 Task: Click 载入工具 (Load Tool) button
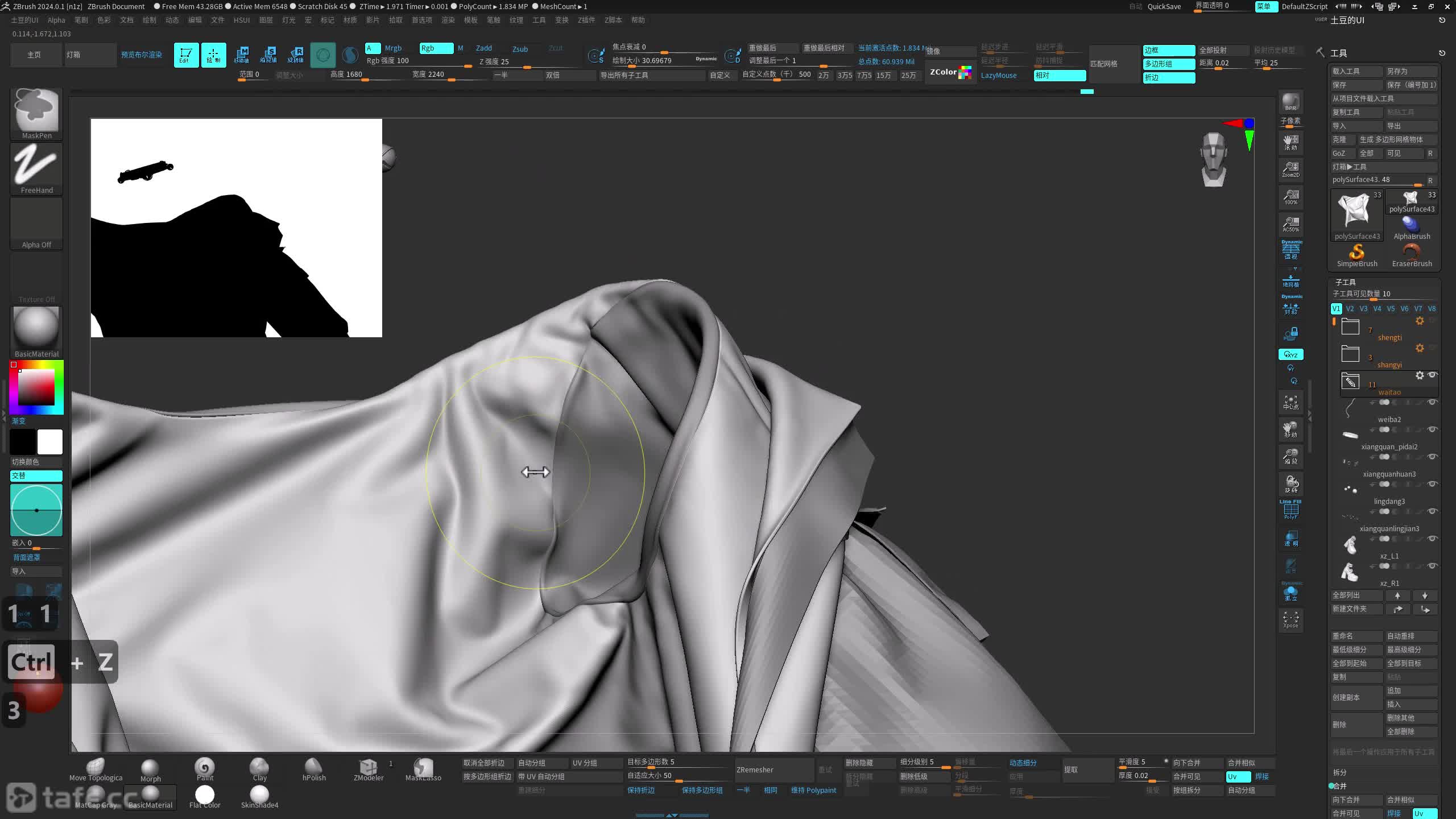(1356, 71)
